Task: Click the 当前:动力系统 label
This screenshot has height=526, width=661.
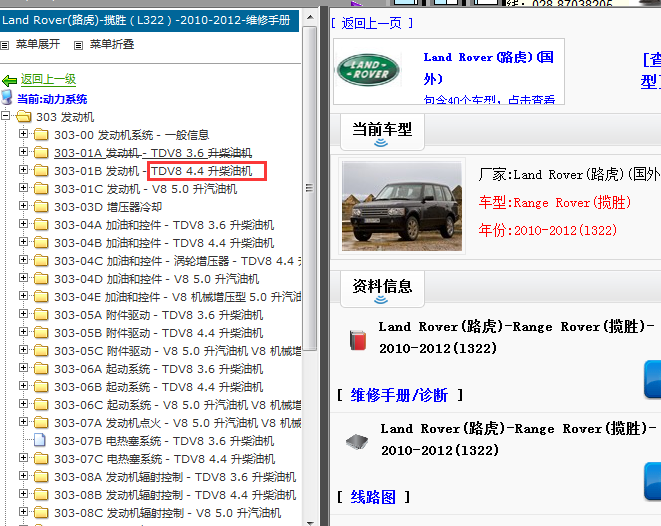Action: [x=52, y=99]
